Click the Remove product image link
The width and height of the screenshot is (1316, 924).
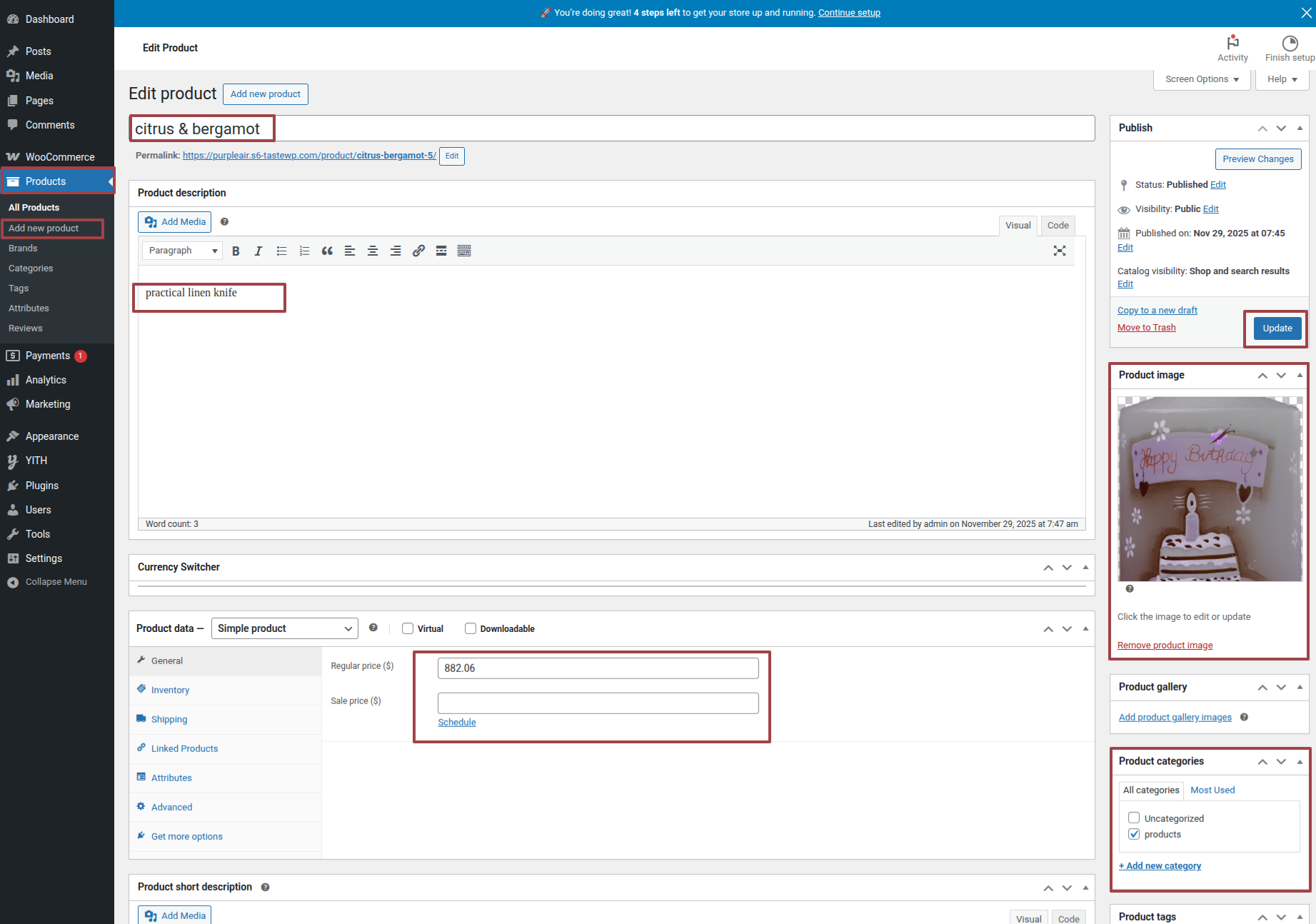coord(1165,646)
